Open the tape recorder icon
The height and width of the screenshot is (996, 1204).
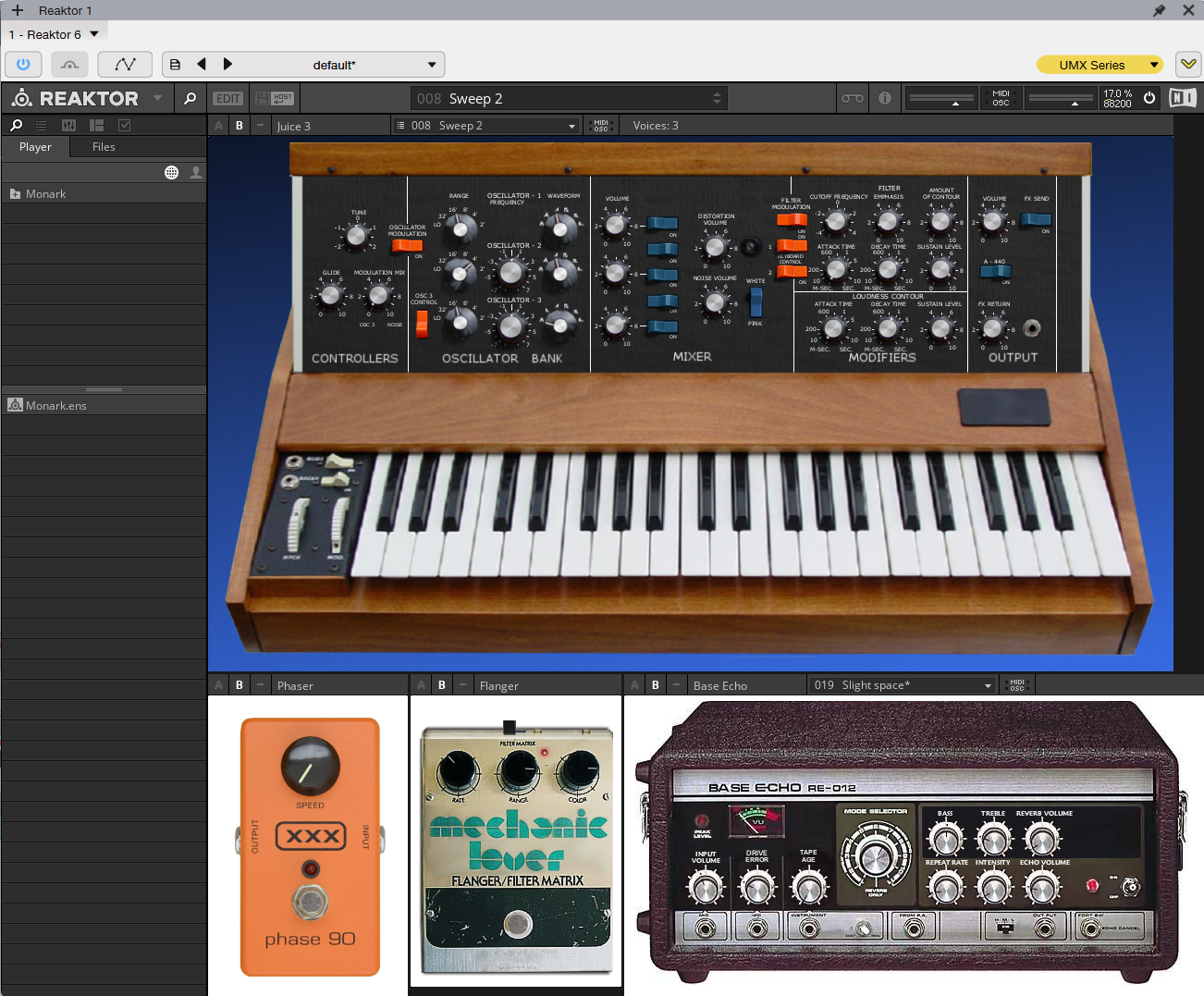tap(853, 98)
